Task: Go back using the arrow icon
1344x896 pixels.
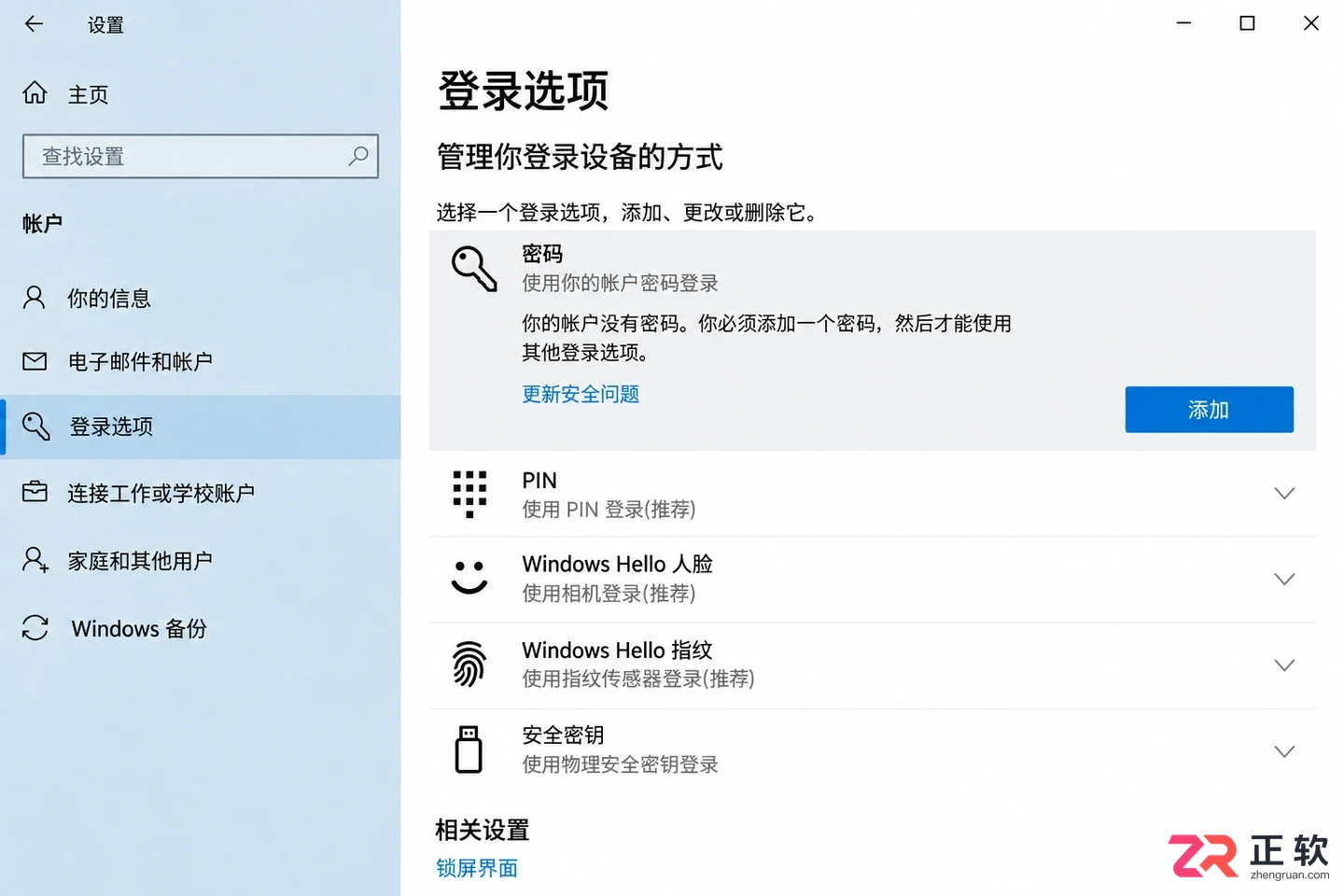Action: click(x=35, y=24)
